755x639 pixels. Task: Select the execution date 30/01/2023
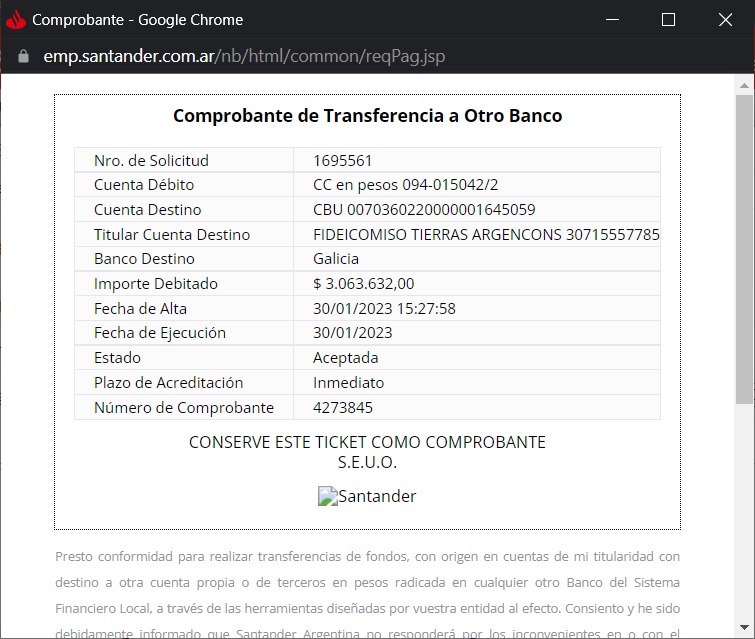pos(352,333)
